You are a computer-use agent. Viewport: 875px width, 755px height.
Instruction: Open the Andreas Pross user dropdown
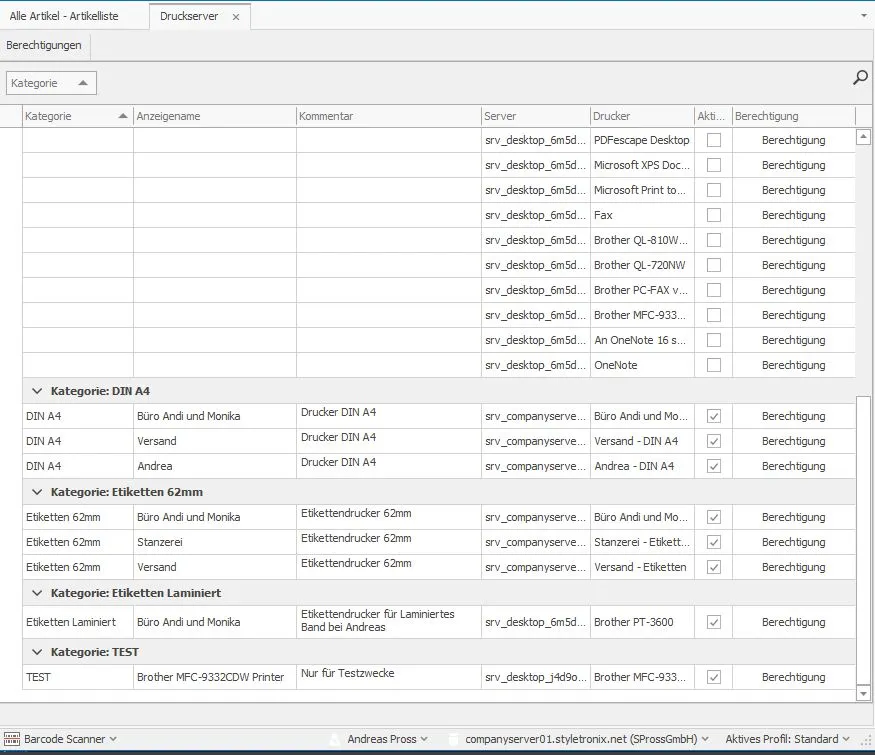coord(424,739)
